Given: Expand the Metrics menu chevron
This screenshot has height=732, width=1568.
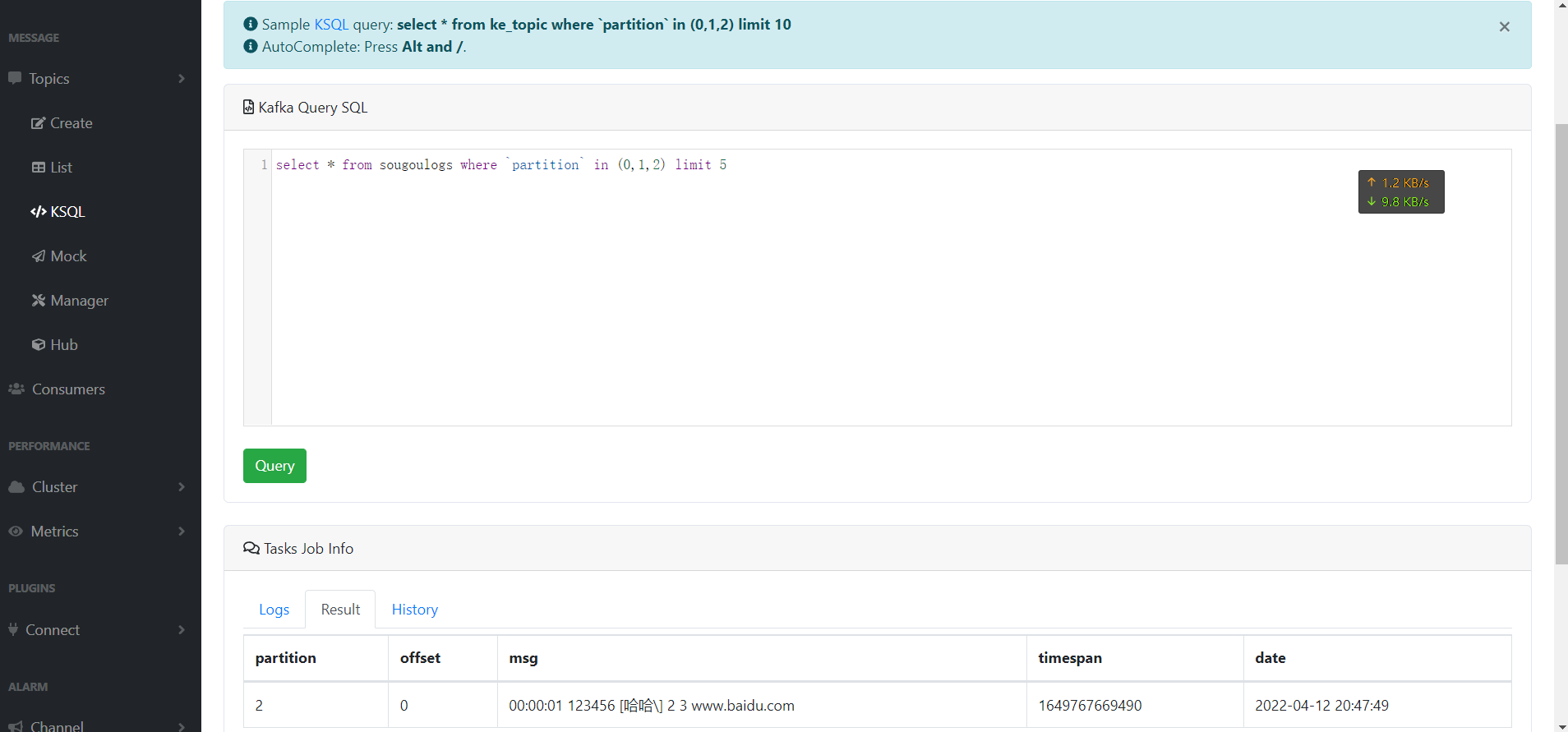Looking at the screenshot, I should coord(182,532).
